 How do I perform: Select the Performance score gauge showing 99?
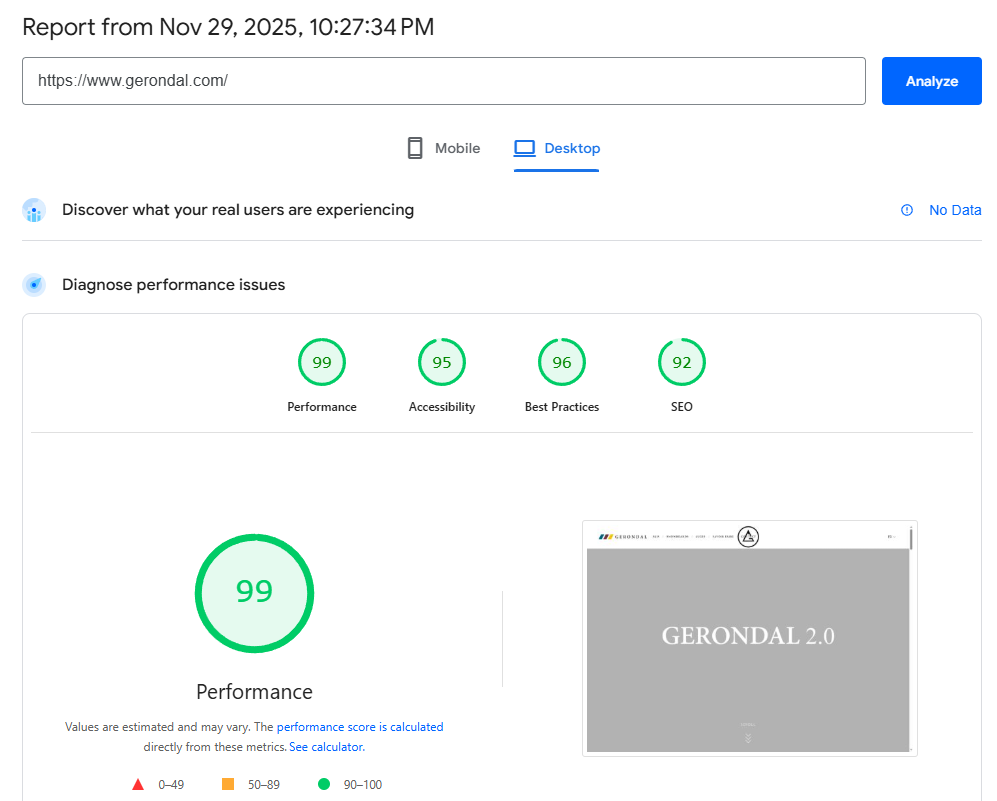(x=322, y=362)
